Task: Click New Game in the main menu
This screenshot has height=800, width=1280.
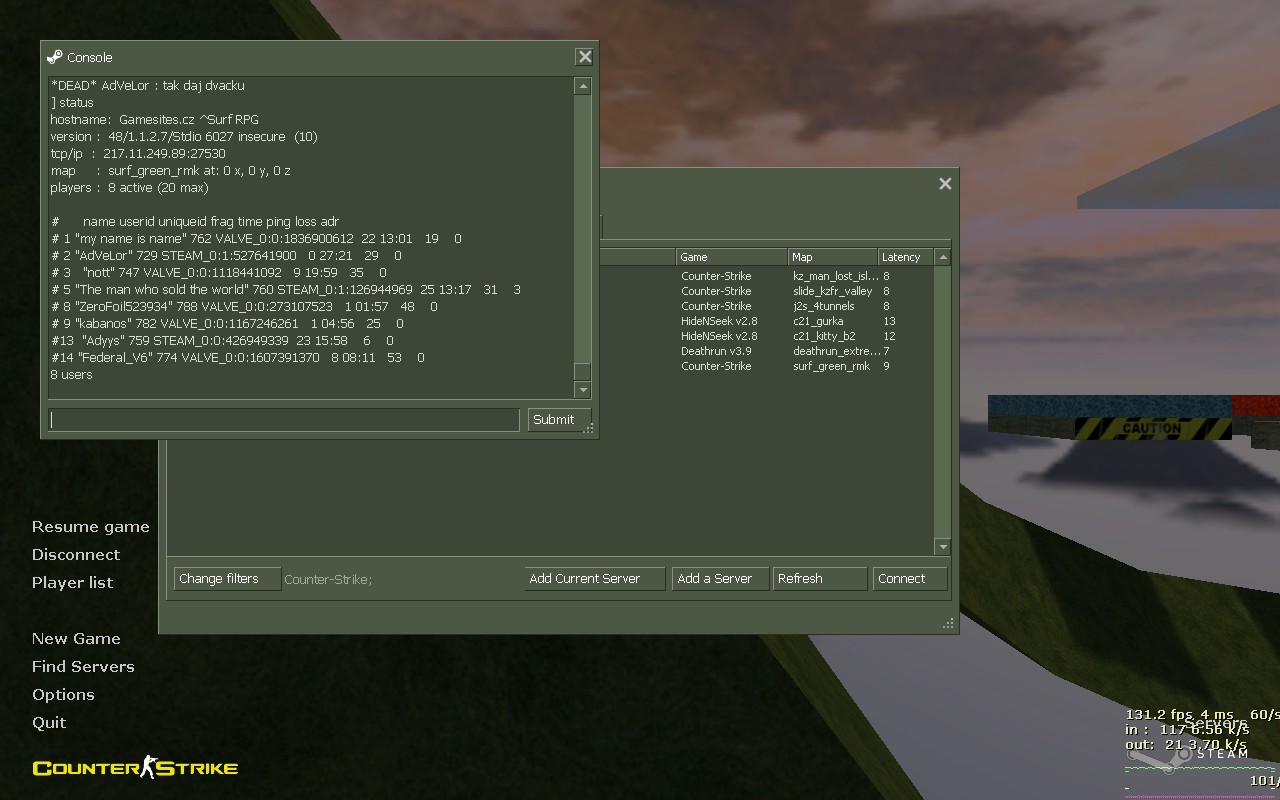Action: tap(76, 639)
